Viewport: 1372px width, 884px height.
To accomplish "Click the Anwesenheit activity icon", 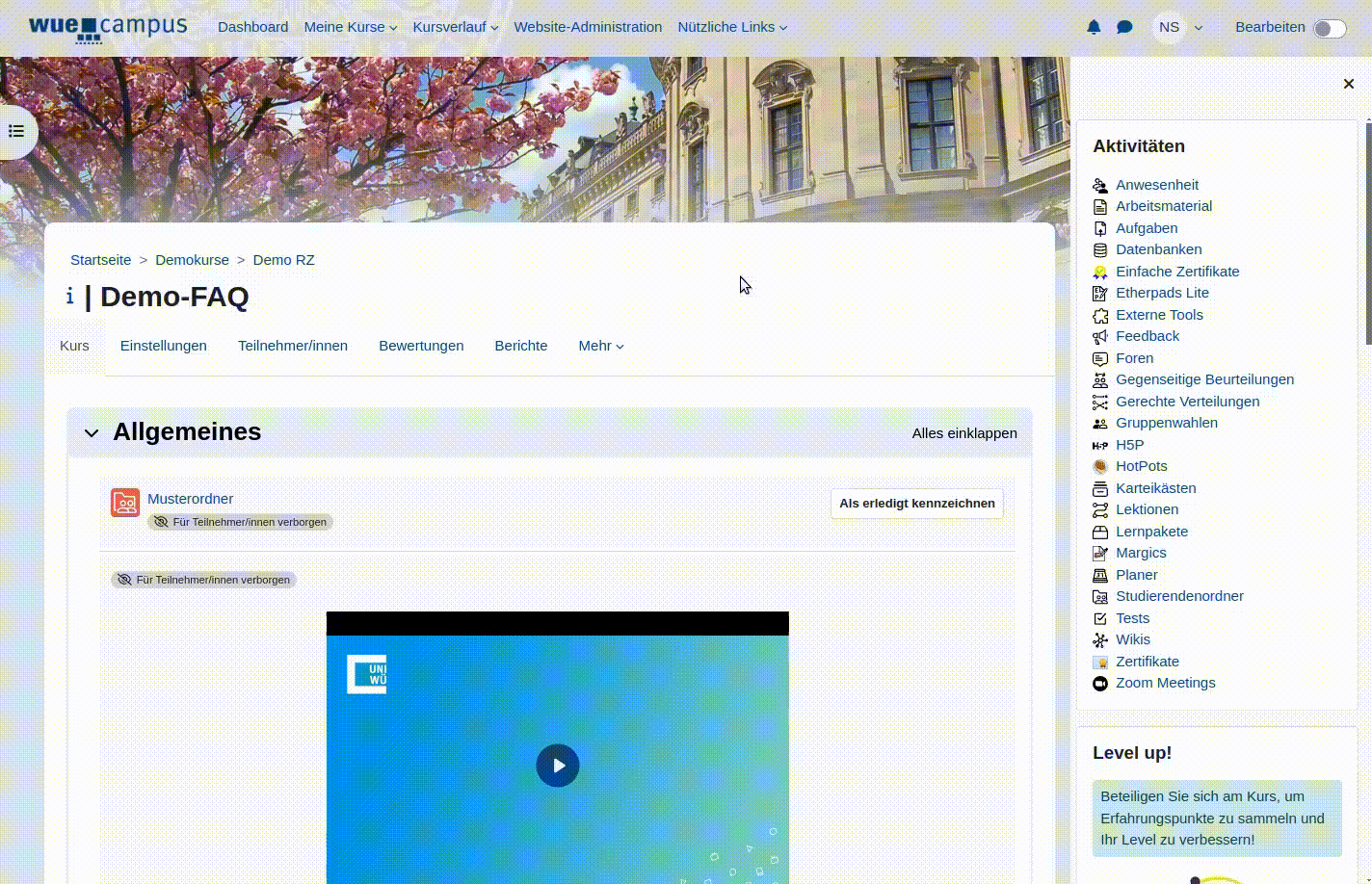I will click(x=1100, y=186).
